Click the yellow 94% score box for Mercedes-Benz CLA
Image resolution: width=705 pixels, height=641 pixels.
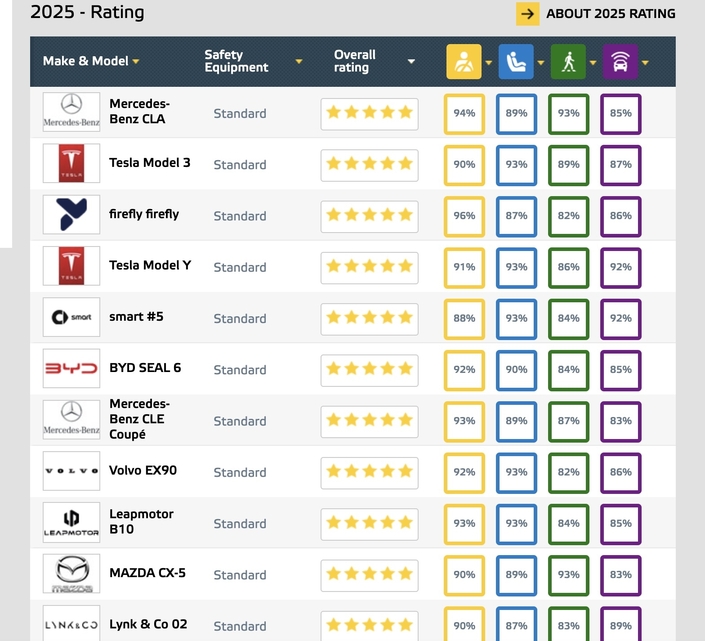(464, 113)
